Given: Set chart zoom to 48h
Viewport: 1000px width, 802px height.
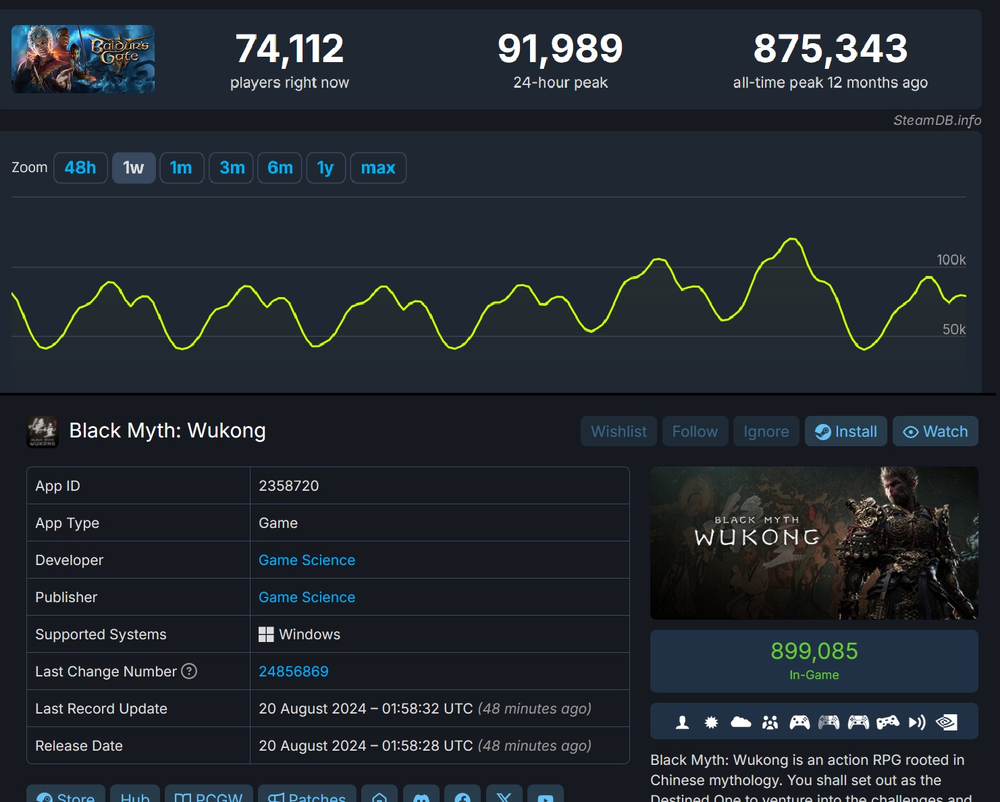Looking at the screenshot, I should coord(80,168).
